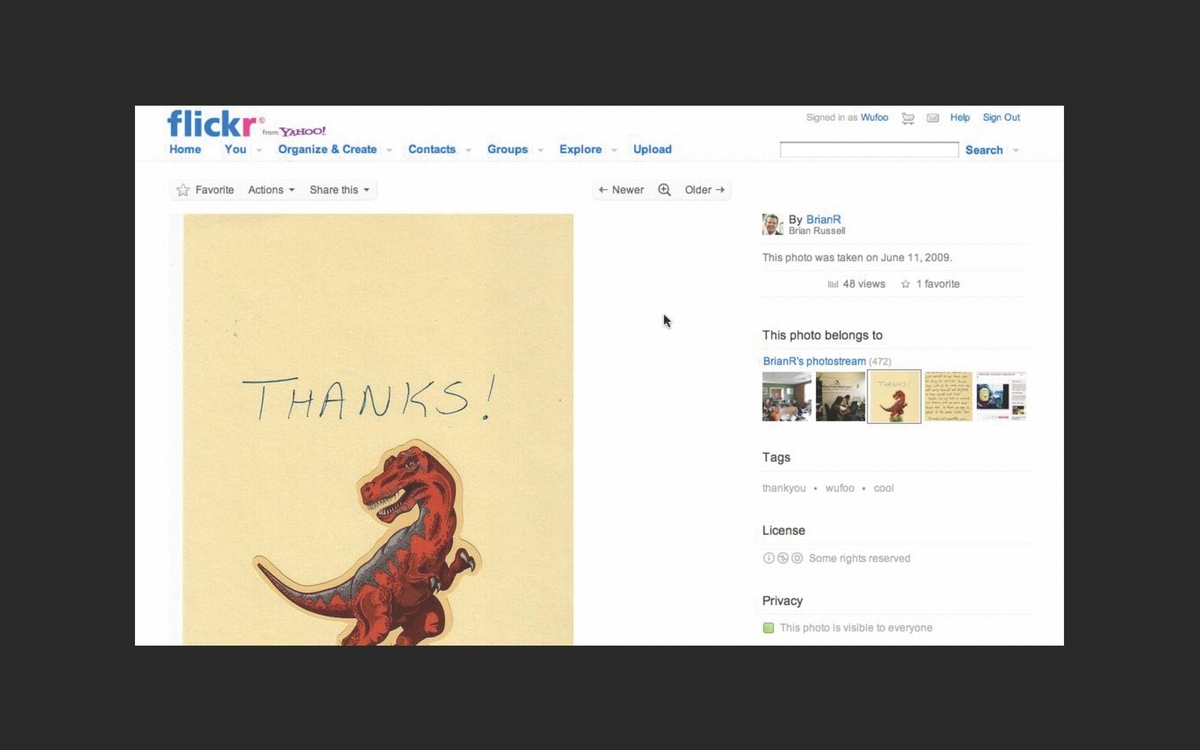Click the Newer photo button
The height and width of the screenshot is (750, 1200).
pos(621,190)
